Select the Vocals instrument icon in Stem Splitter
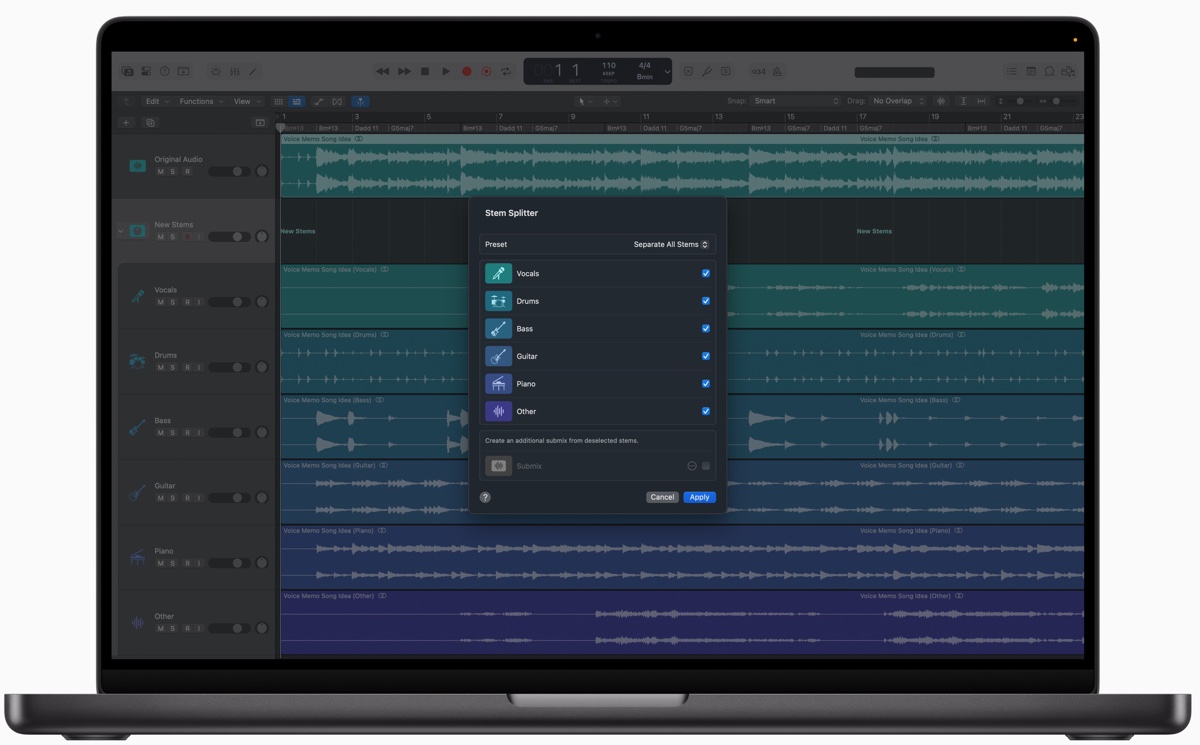This screenshot has height=745, width=1200. point(498,273)
